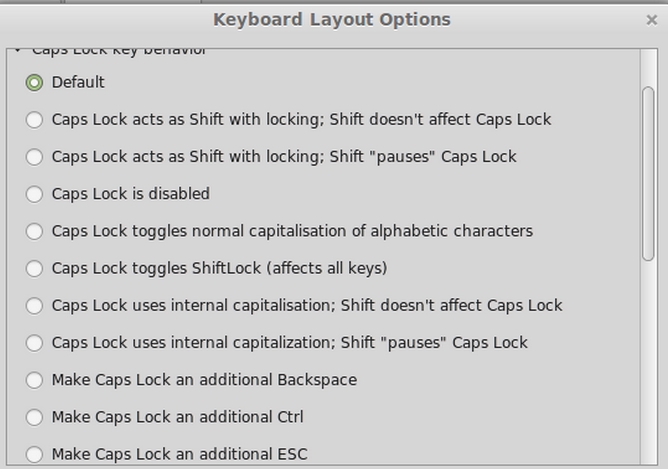Close the Keyboard Layout Options dialog
This screenshot has width=668, height=469.
coord(652,19)
